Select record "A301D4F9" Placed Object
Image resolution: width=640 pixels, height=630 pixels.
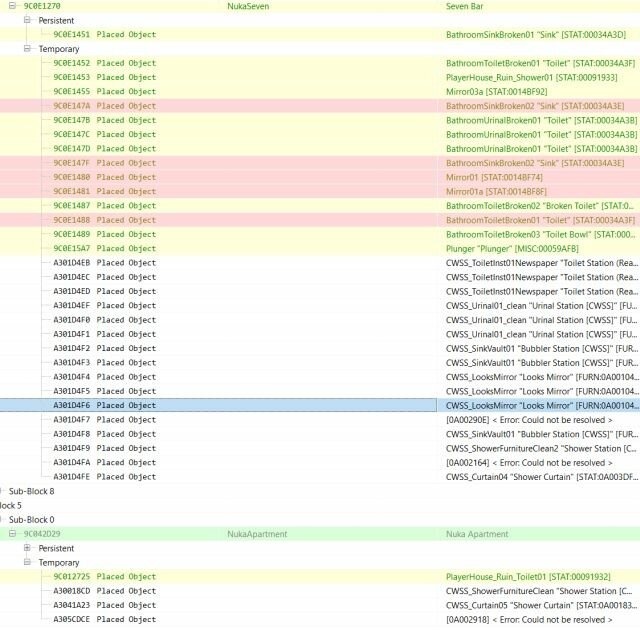click(x=104, y=448)
